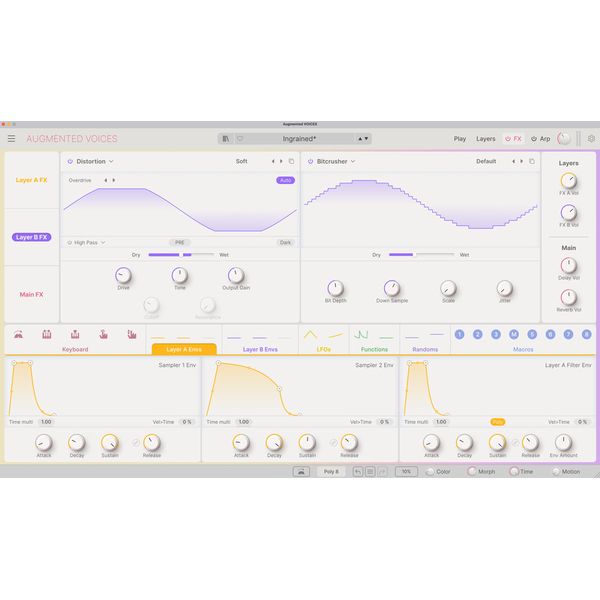
Task: Copy the Distortion effect with the copy icon
Action: click(x=292, y=161)
